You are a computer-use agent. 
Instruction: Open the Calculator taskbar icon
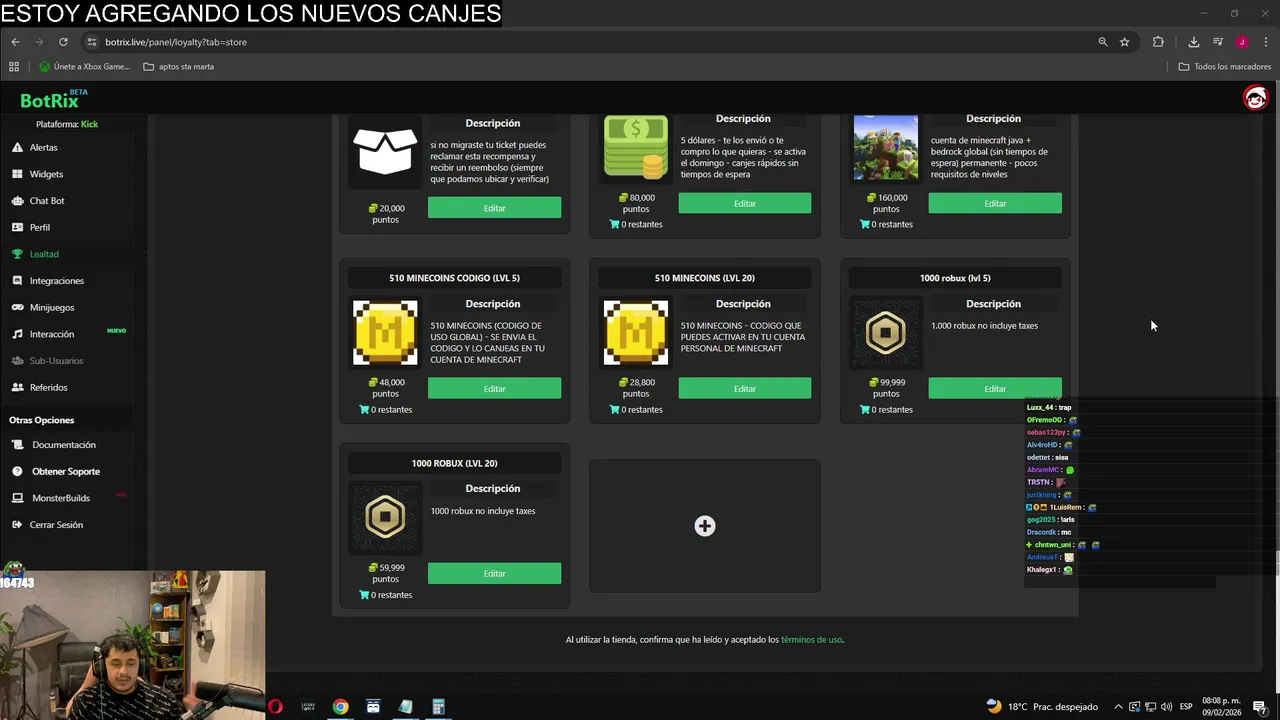(x=438, y=707)
